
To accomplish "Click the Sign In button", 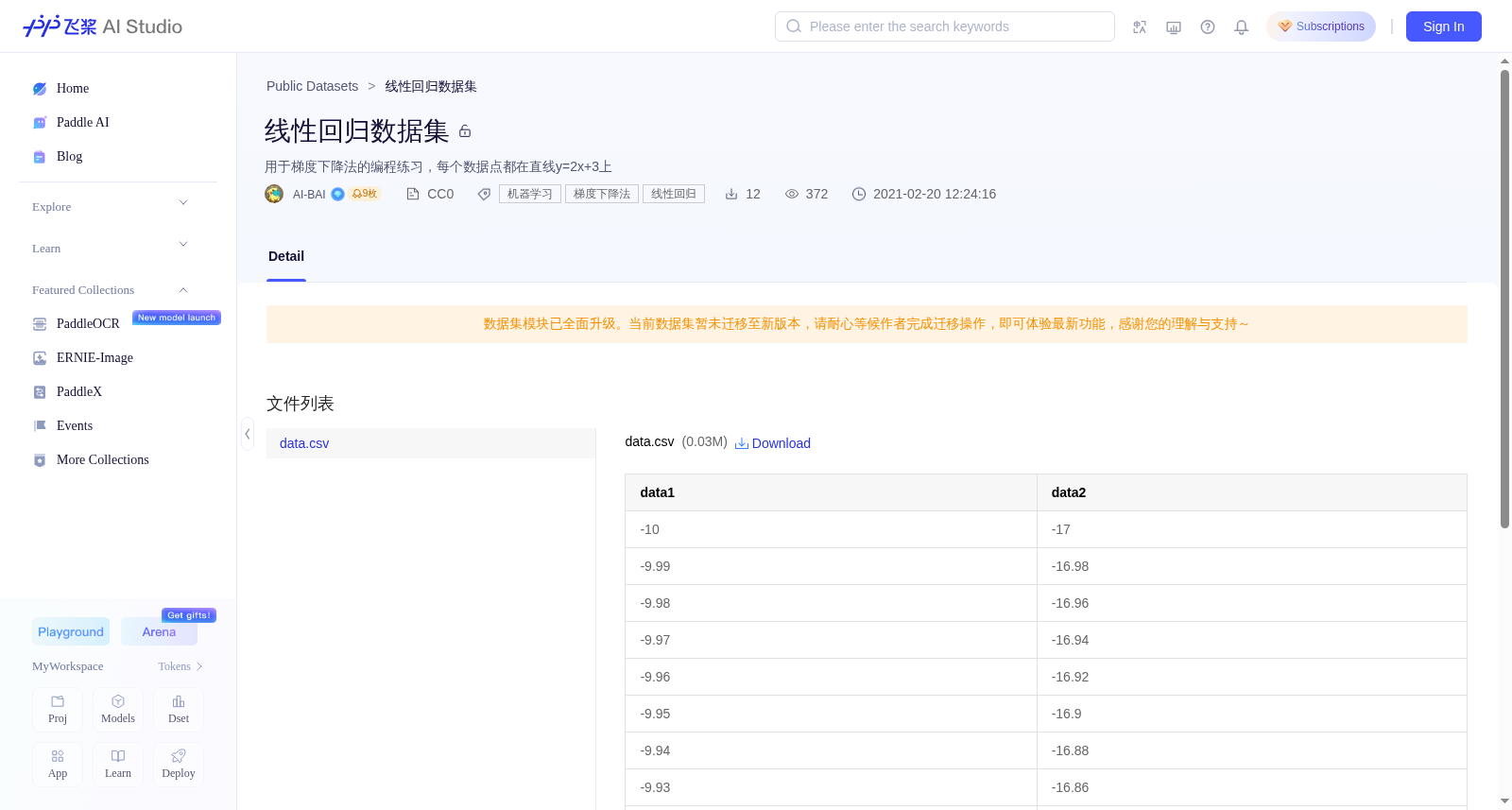I will point(1444,26).
